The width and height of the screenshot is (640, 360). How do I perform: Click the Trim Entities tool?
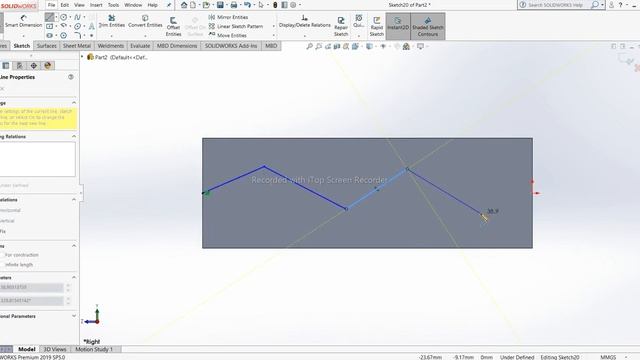[x=111, y=21]
